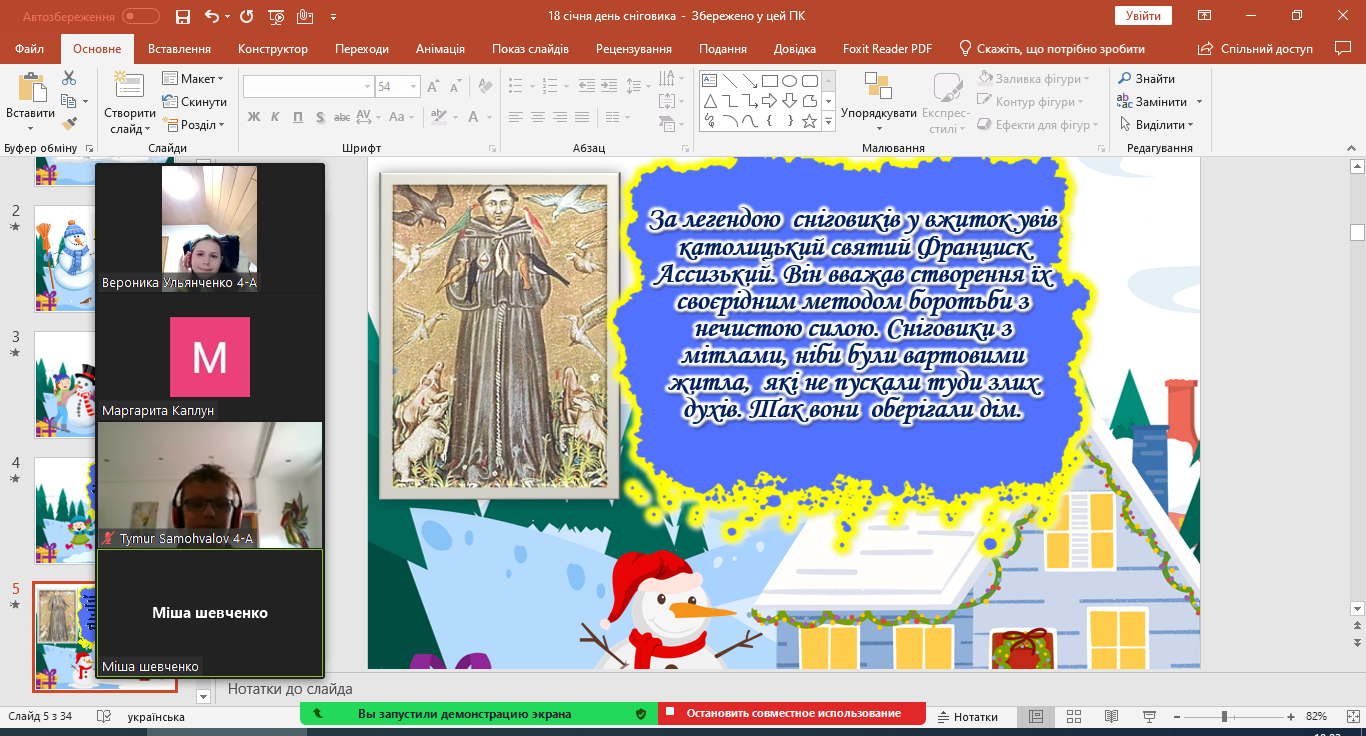Toggle Нотатки notes in the status bar

click(x=967, y=716)
